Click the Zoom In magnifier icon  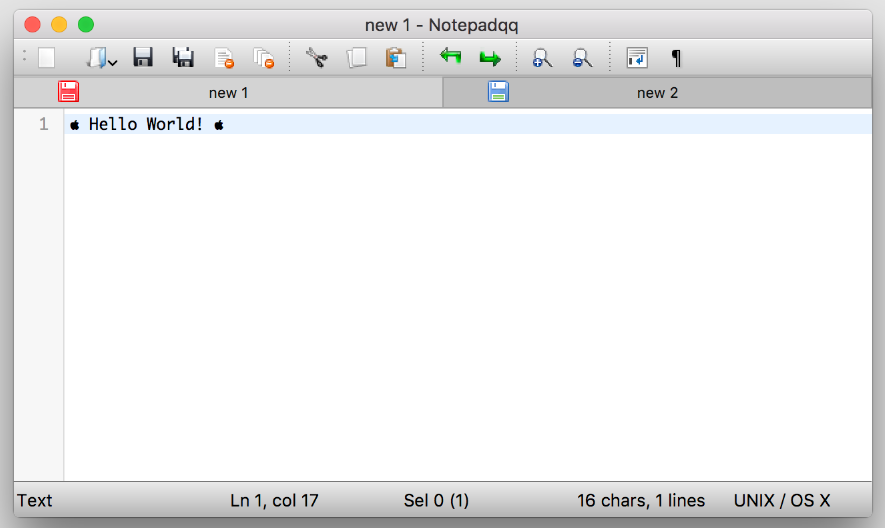tap(542, 58)
